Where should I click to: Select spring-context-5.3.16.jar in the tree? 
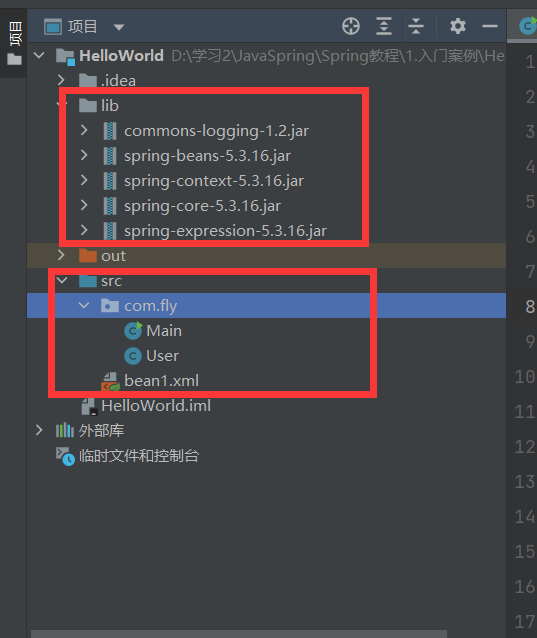pos(214,181)
